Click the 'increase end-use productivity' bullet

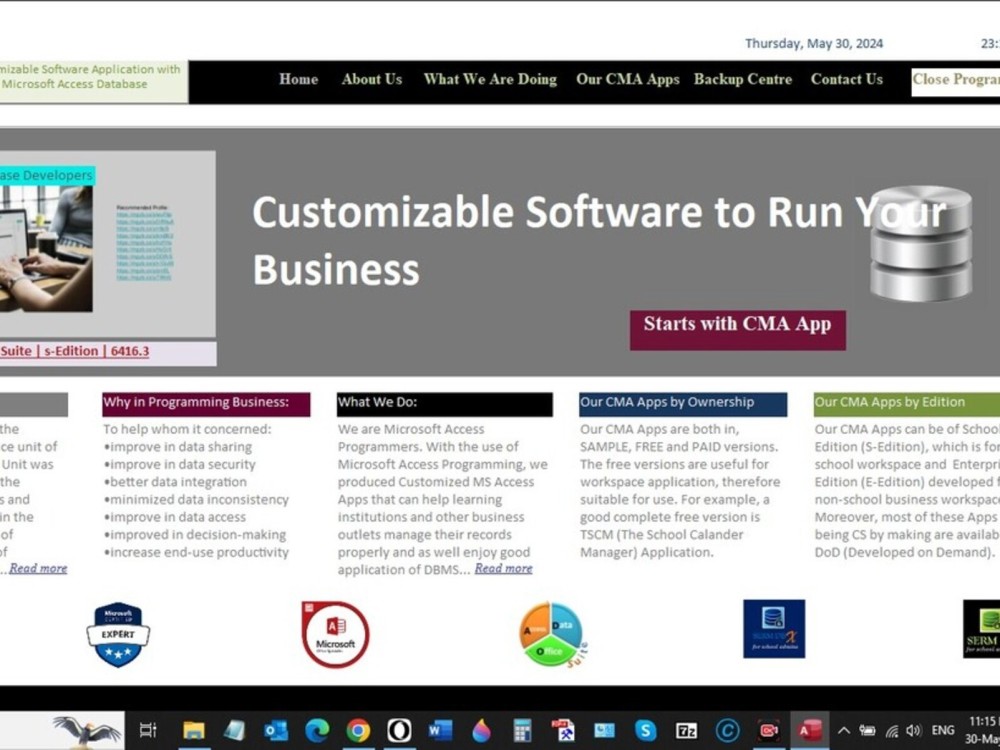[x=196, y=552]
